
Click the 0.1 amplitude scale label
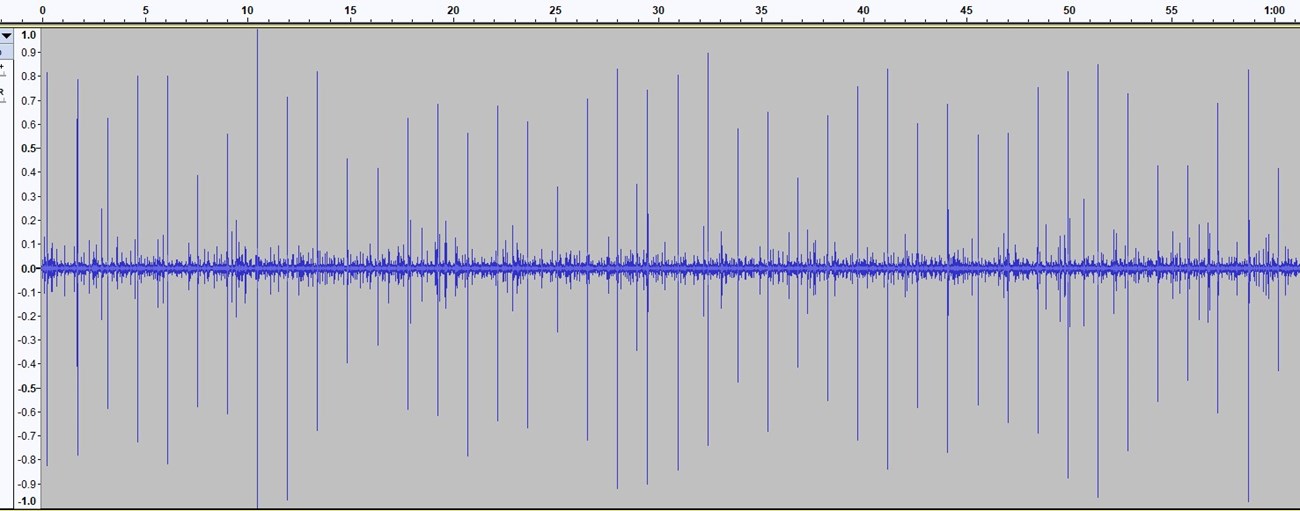coord(28,244)
